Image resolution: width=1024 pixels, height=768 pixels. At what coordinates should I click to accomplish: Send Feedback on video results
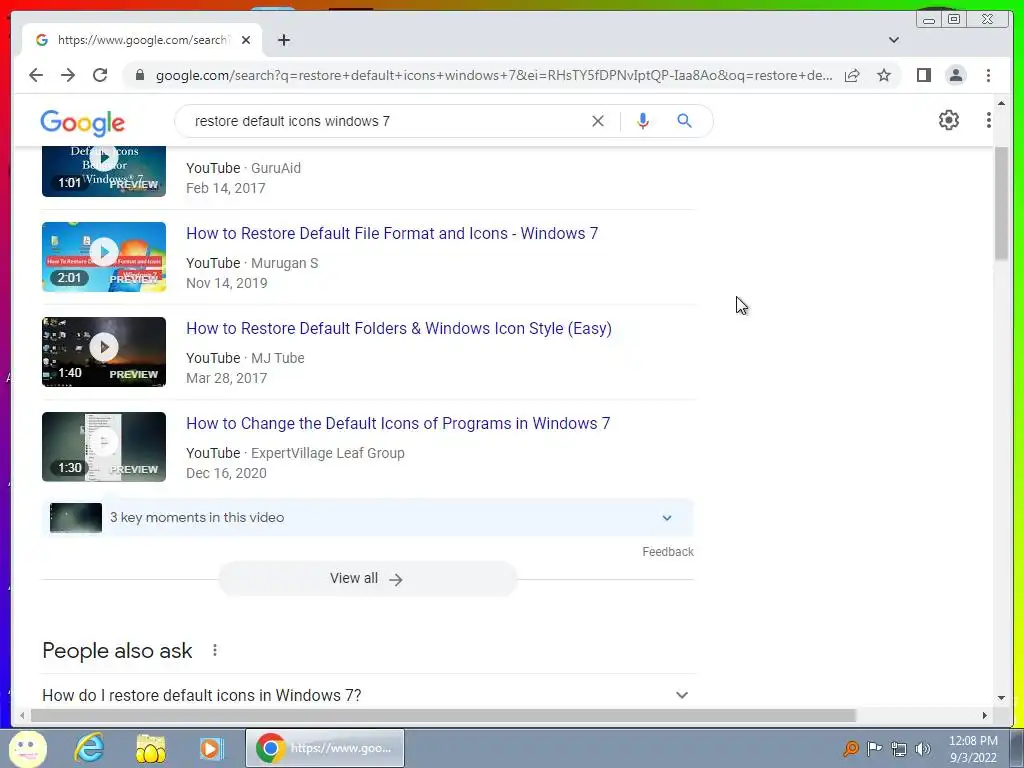tap(667, 552)
